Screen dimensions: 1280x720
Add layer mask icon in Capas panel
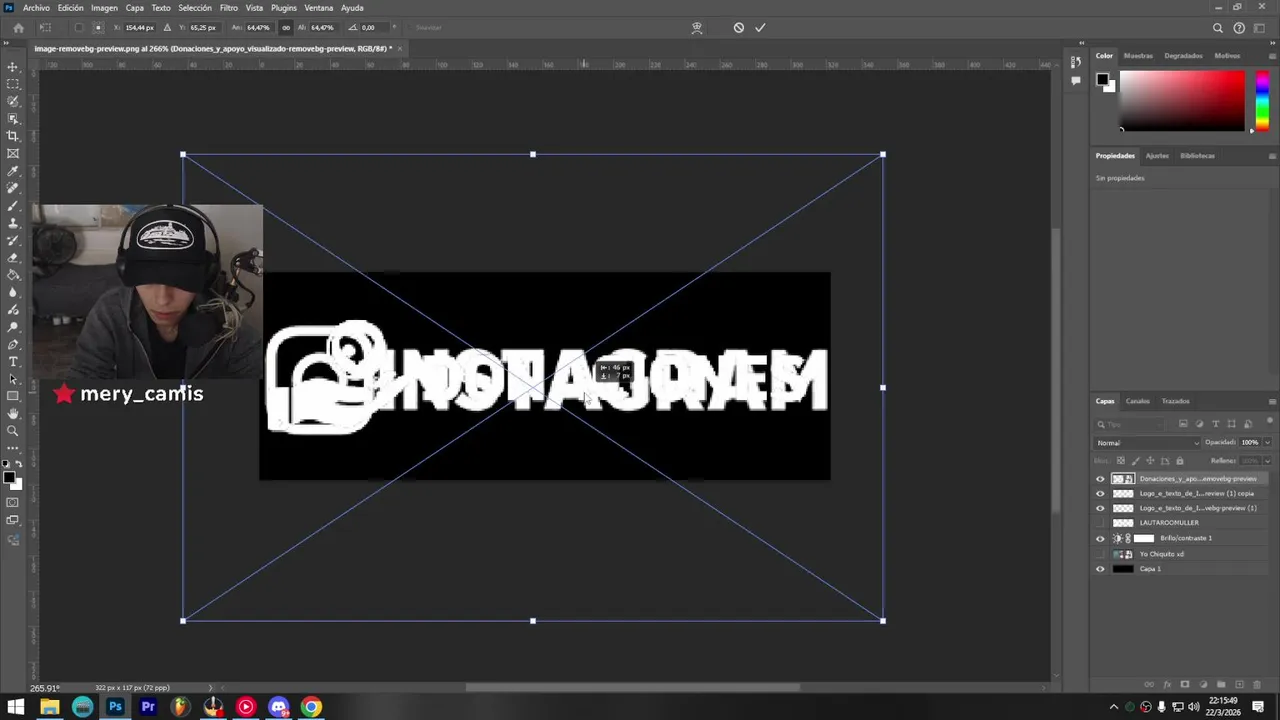point(1185,685)
